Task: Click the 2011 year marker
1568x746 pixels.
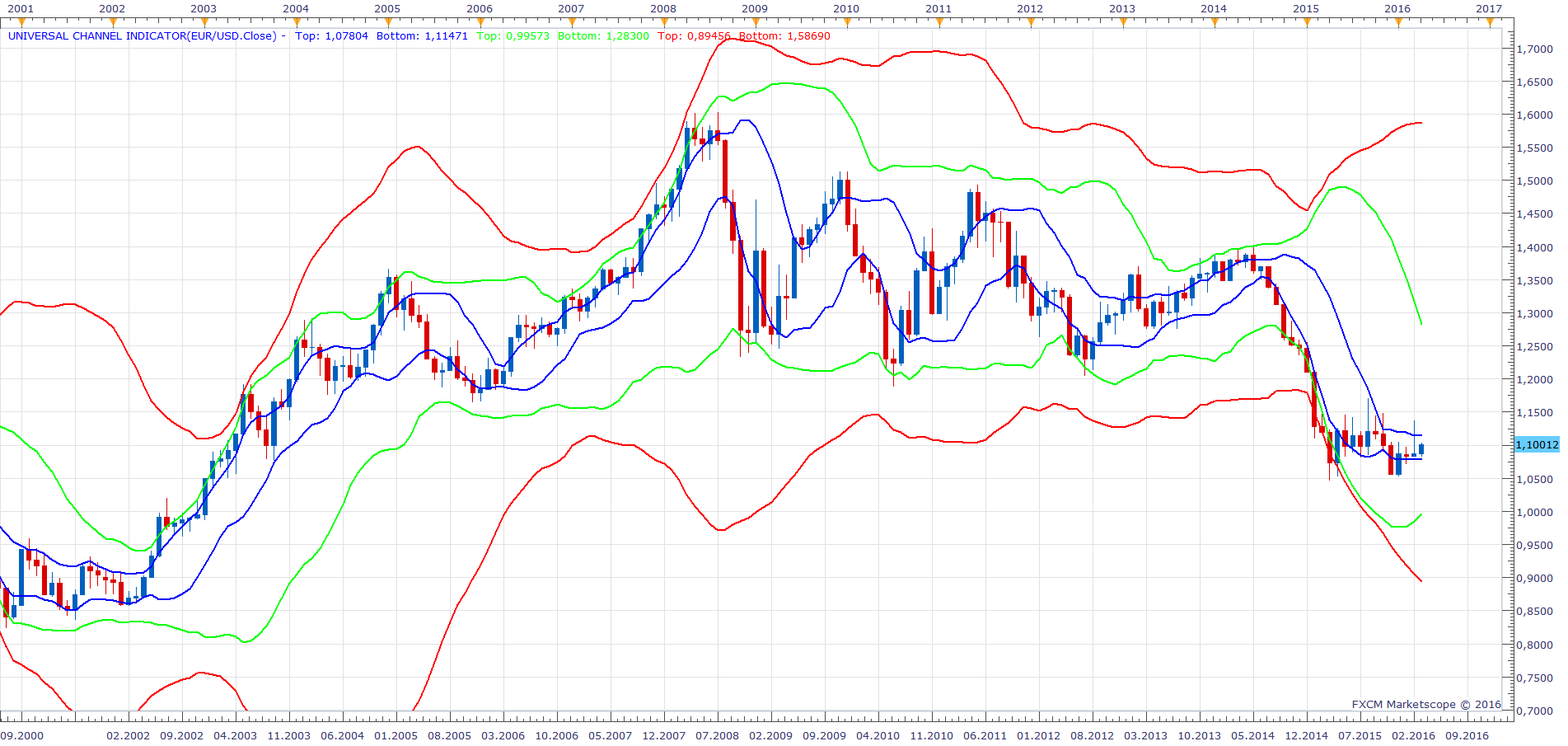Action: [x=939, y=22]
